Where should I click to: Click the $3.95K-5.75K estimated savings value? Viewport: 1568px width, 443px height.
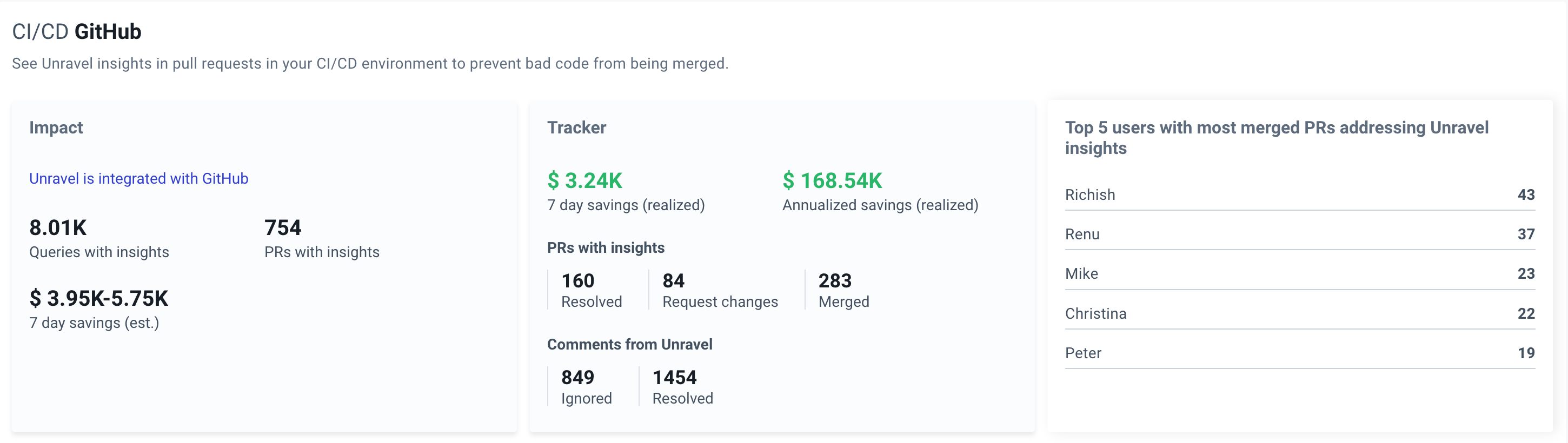(x=98, y=298)
